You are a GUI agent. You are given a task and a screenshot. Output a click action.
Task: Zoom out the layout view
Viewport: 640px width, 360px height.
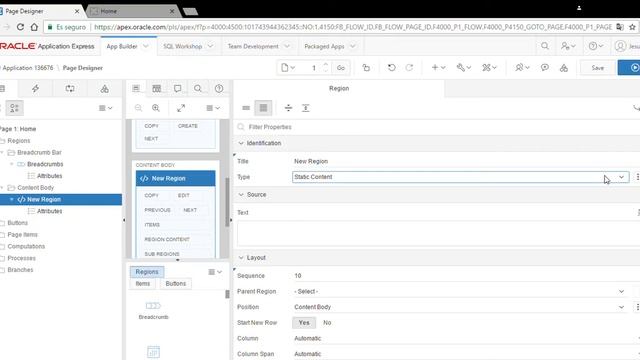pos(138,108)
